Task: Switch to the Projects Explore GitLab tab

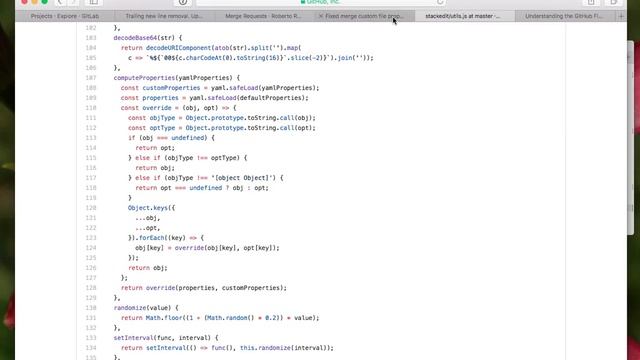Action: pos(65,16)
